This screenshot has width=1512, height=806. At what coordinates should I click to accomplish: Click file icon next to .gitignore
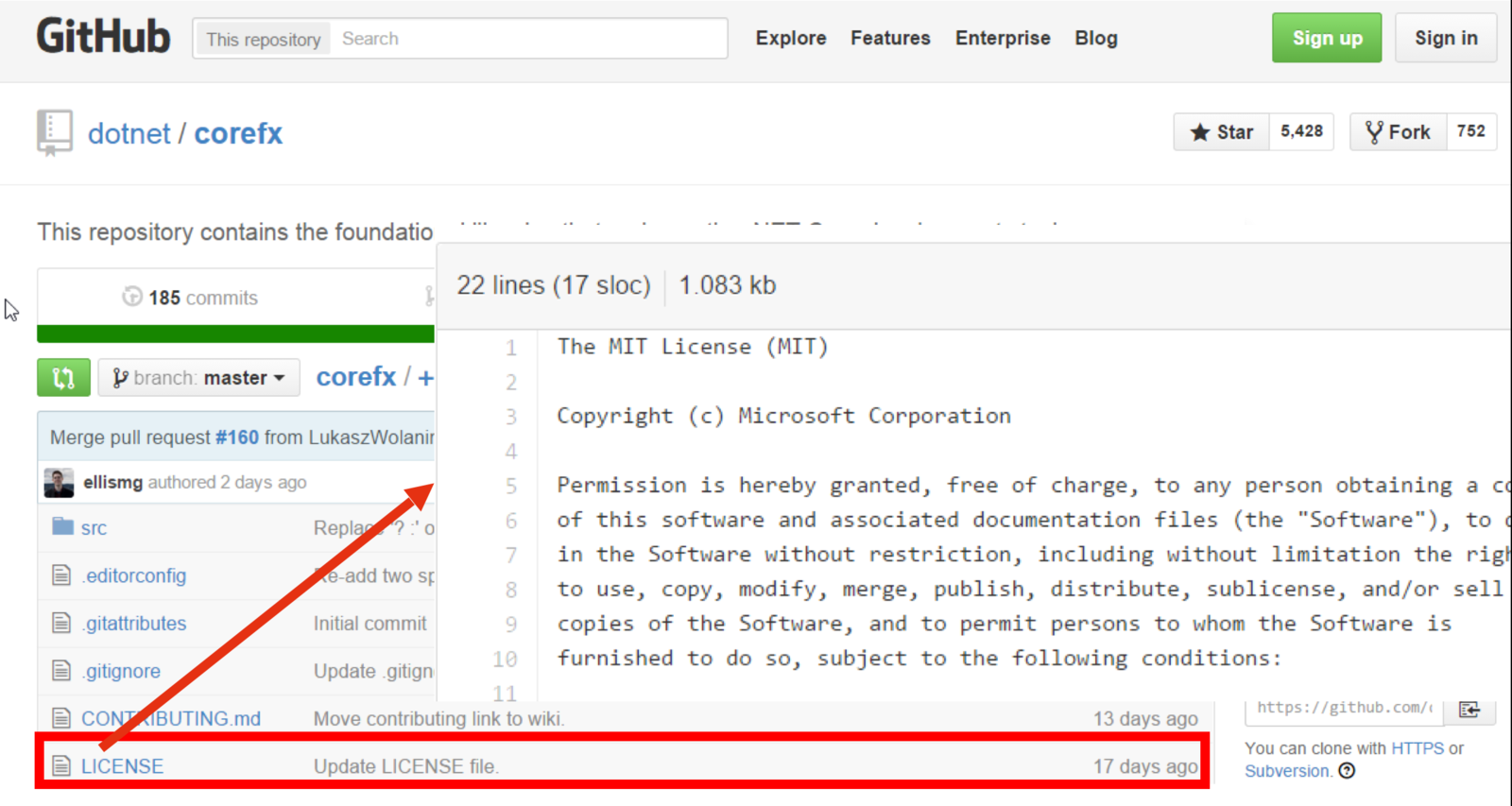point(61,670)
